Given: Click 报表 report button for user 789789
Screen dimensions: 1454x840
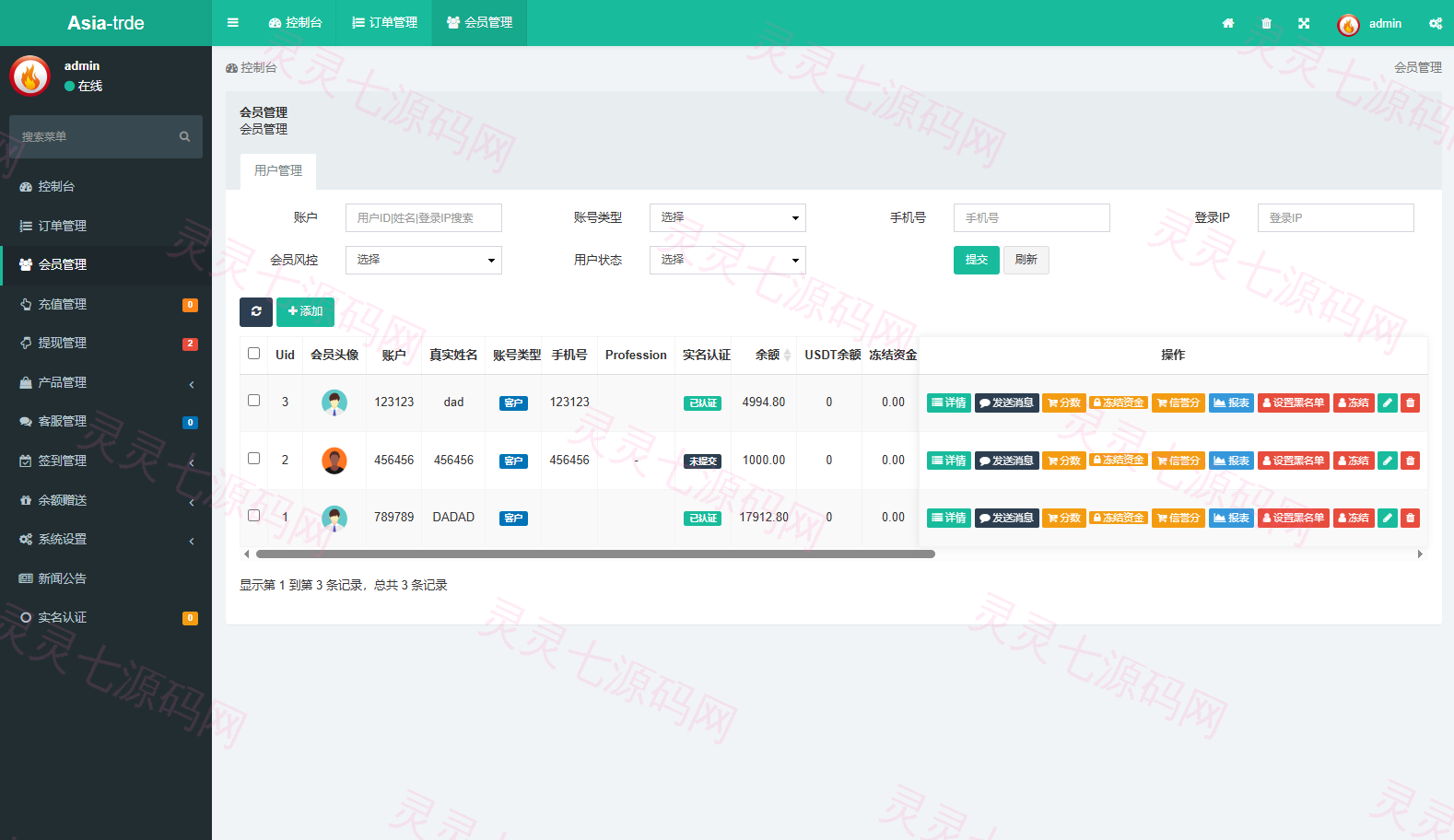Looking at the screenshot, I should 1231,518.
